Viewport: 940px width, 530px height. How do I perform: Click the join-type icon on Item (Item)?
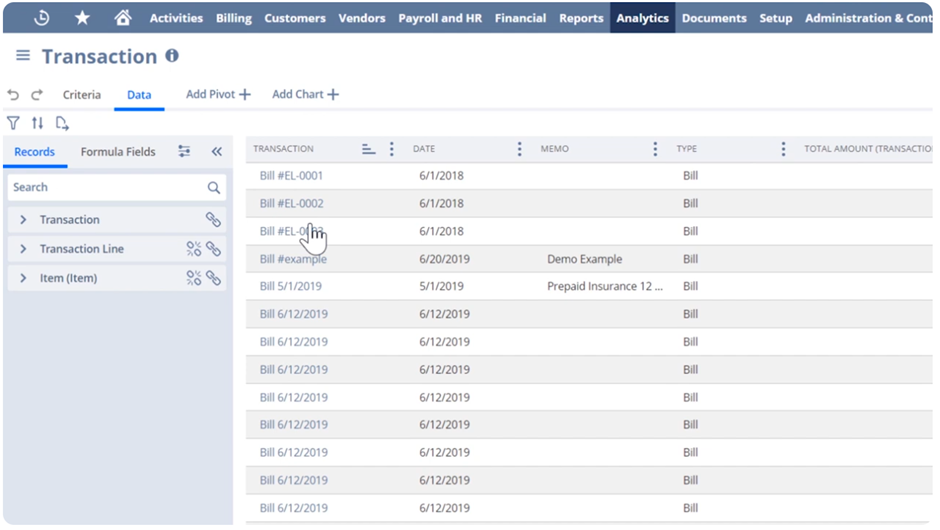point(194,278)
